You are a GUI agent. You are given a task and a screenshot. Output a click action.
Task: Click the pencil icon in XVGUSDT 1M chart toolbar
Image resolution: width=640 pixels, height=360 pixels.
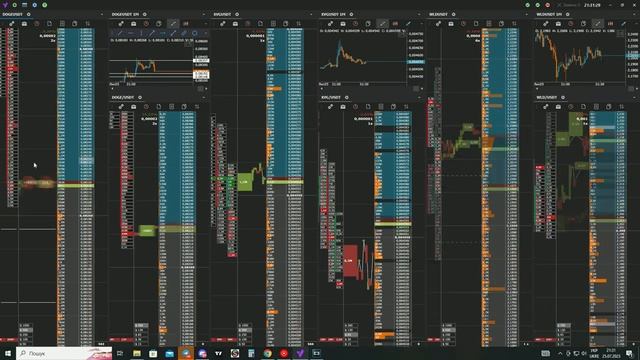pyautogui.click(x=408, y=24)
